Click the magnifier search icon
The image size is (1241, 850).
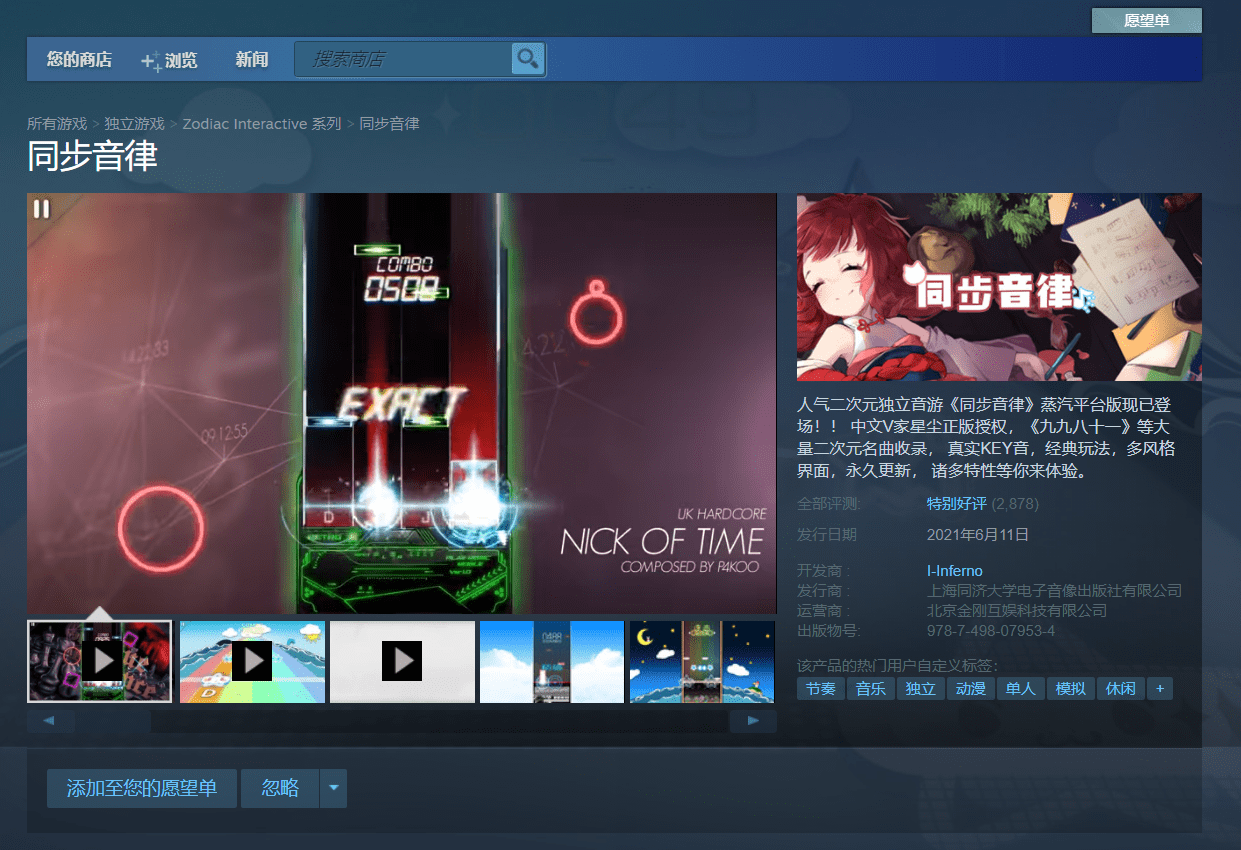528,59
